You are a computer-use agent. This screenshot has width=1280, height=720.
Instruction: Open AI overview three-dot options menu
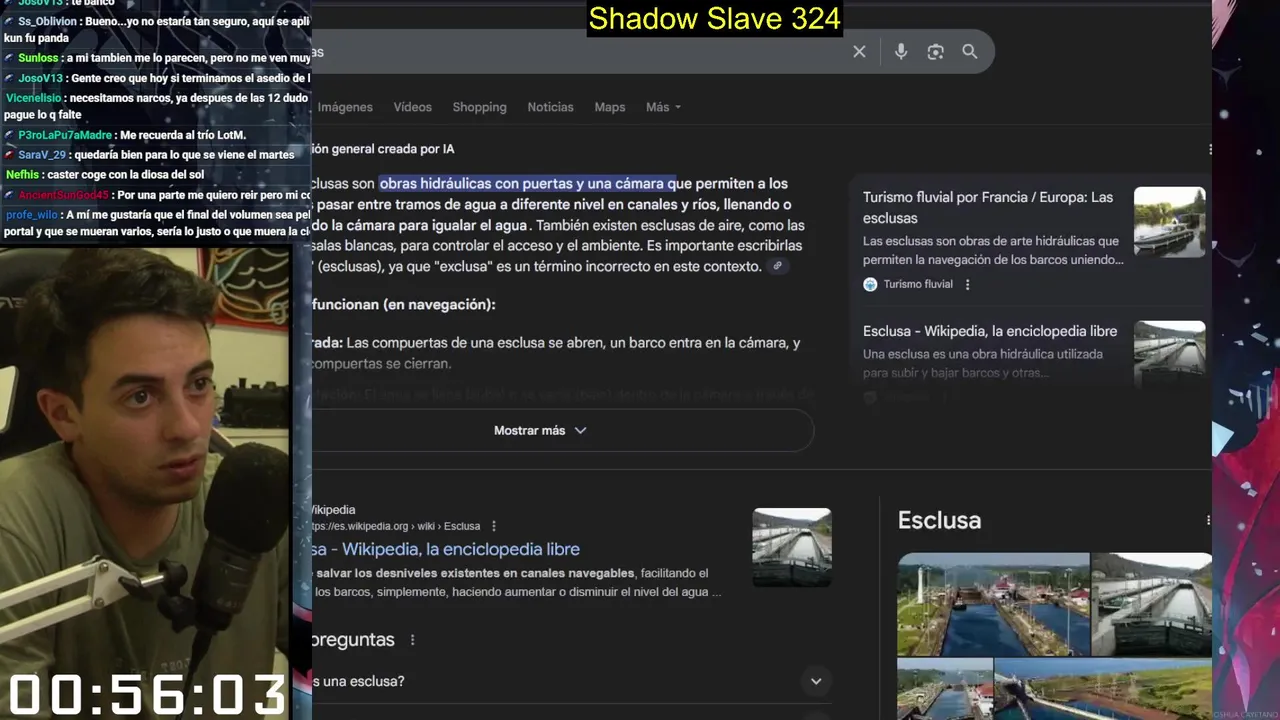(x=1209, y=149)
